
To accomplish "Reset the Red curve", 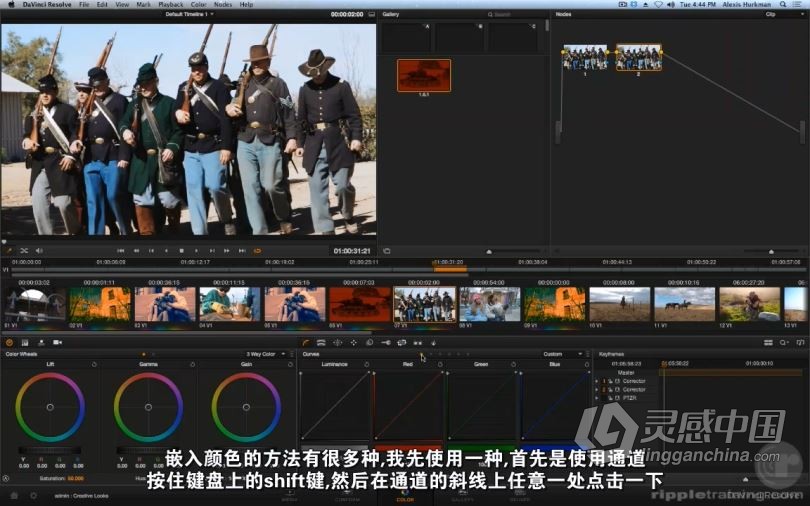I will tap(440, 365).
